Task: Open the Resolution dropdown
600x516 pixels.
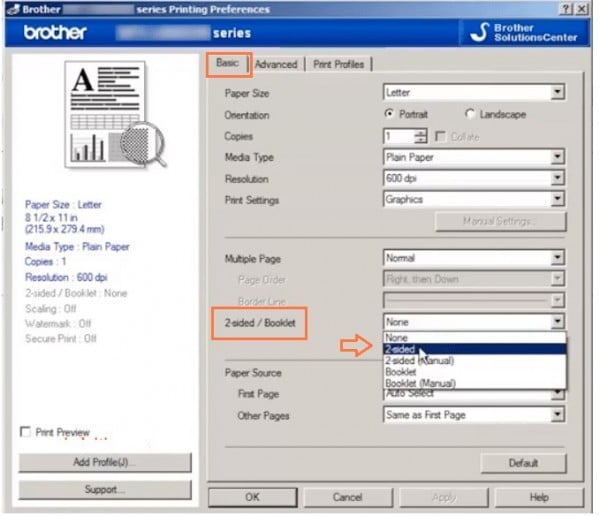Action: 474,178
